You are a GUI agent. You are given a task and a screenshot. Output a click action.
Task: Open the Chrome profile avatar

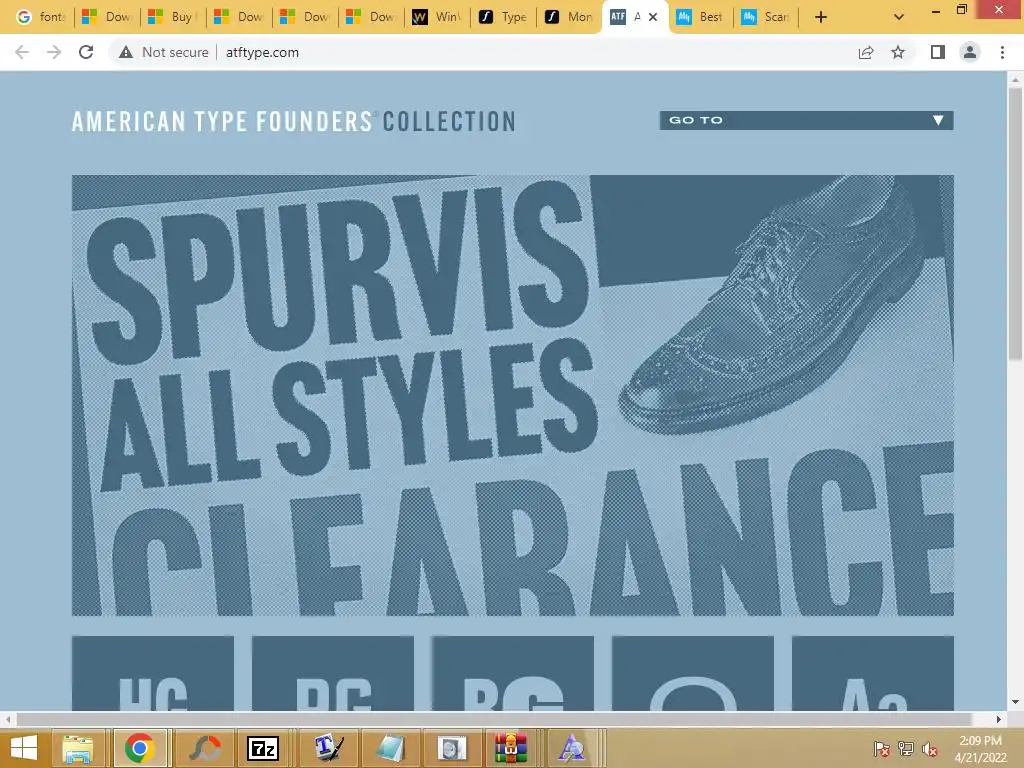(x=970, y=52)
